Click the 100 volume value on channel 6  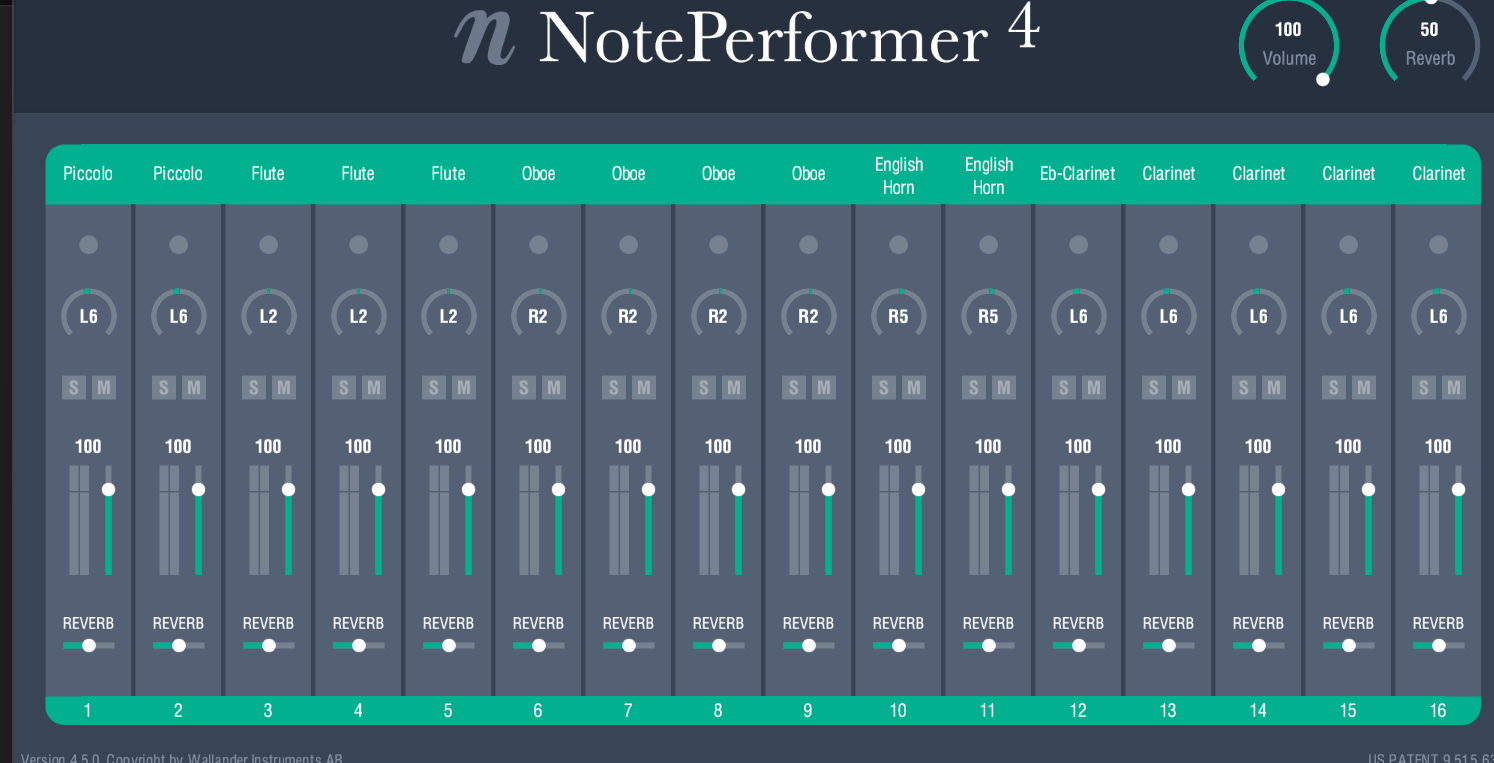[538, 447]
